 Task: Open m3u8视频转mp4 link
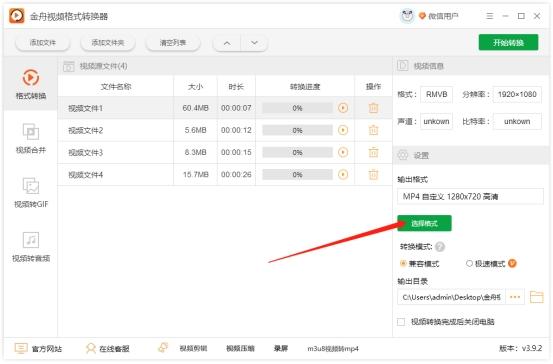click(333, 348)
